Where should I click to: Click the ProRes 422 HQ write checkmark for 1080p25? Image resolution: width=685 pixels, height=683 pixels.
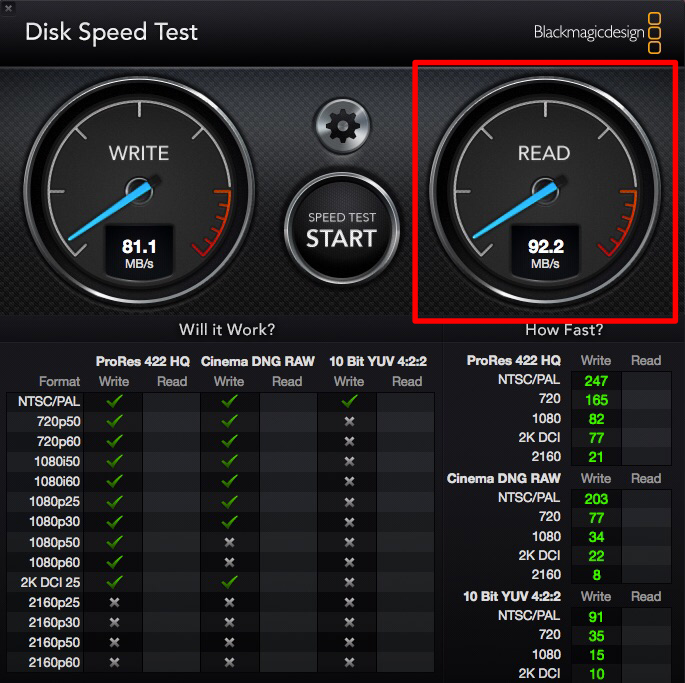[114, 502]
